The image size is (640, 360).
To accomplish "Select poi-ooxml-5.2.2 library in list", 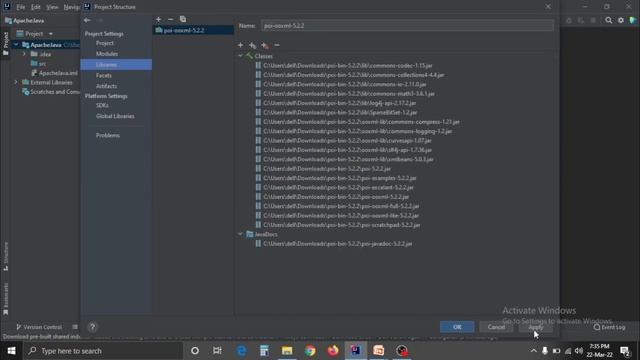I will click(x=193, y=30).
